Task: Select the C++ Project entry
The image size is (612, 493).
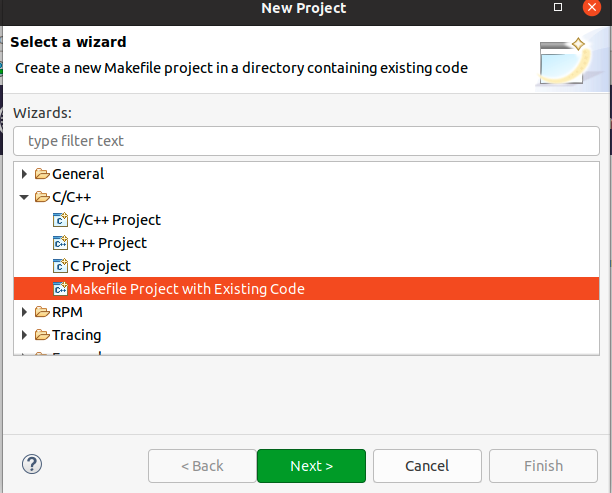Action: 108,243
